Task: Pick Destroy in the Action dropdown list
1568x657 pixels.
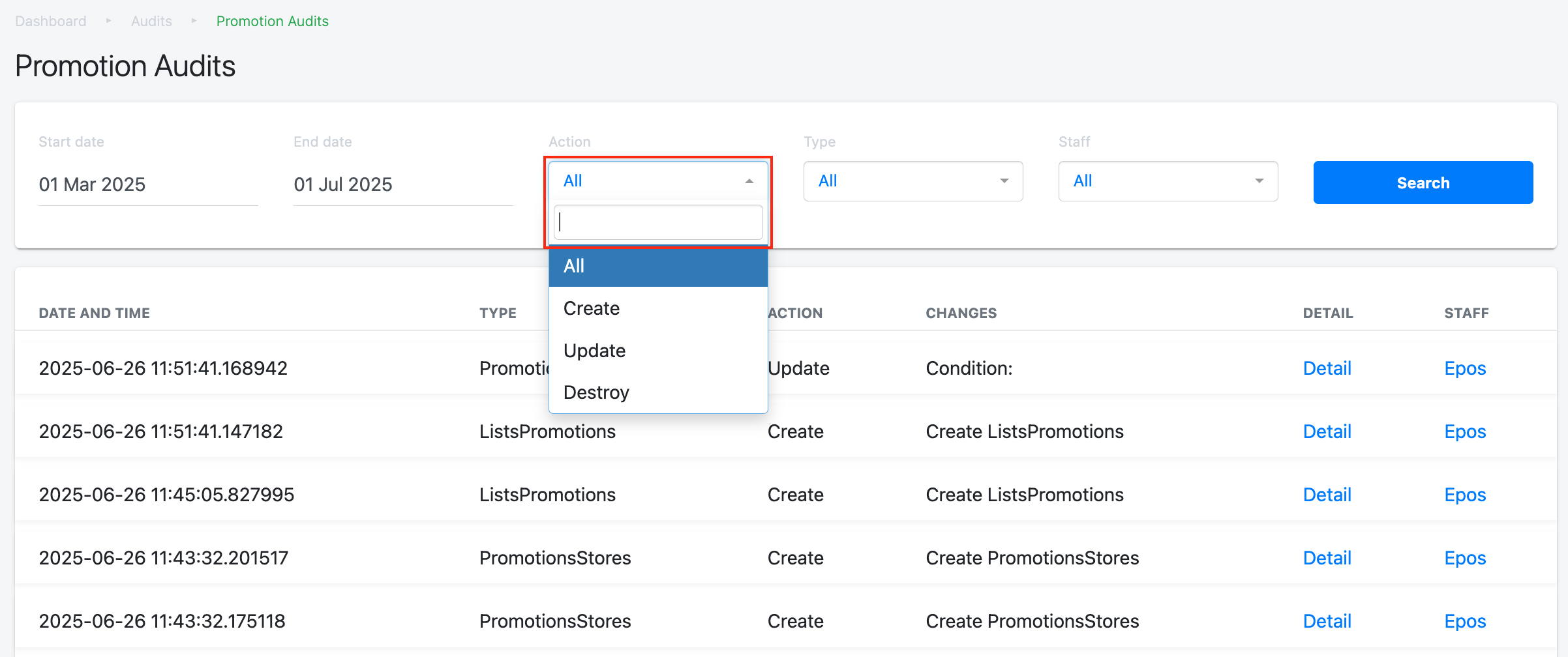Action: click(x=596, y=392)
